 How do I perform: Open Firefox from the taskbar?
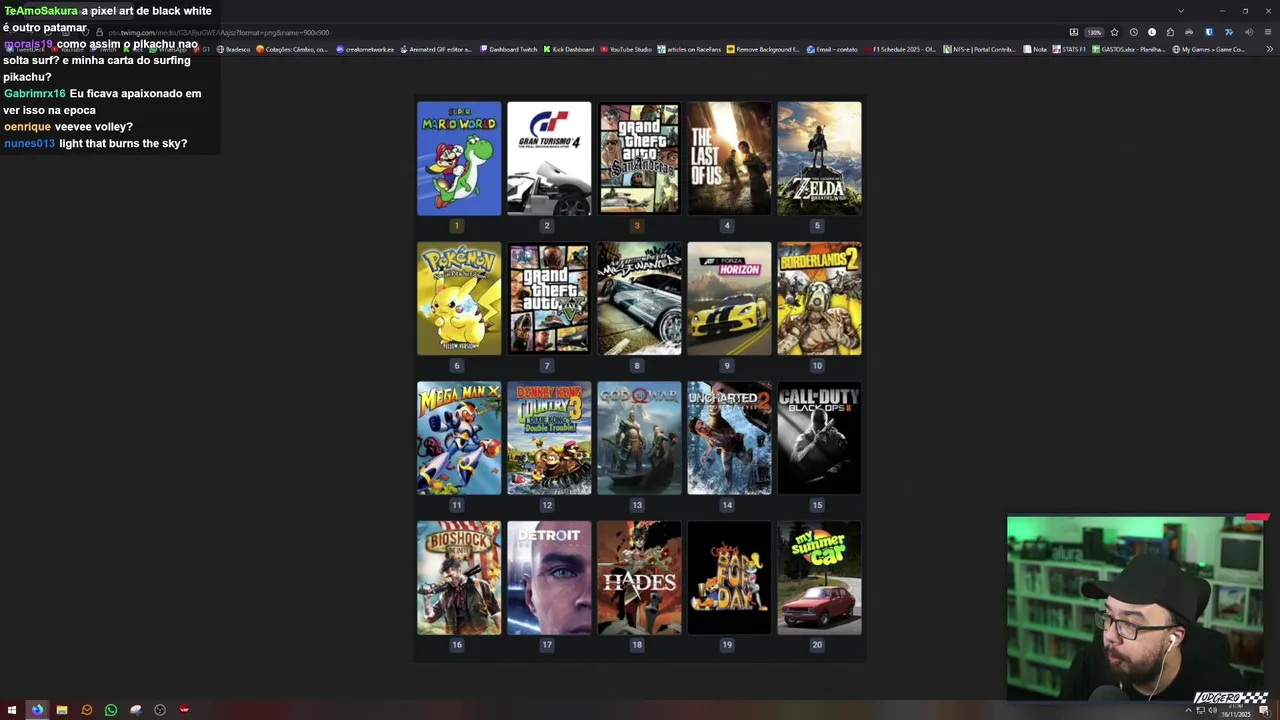click(x=37, y=710)
